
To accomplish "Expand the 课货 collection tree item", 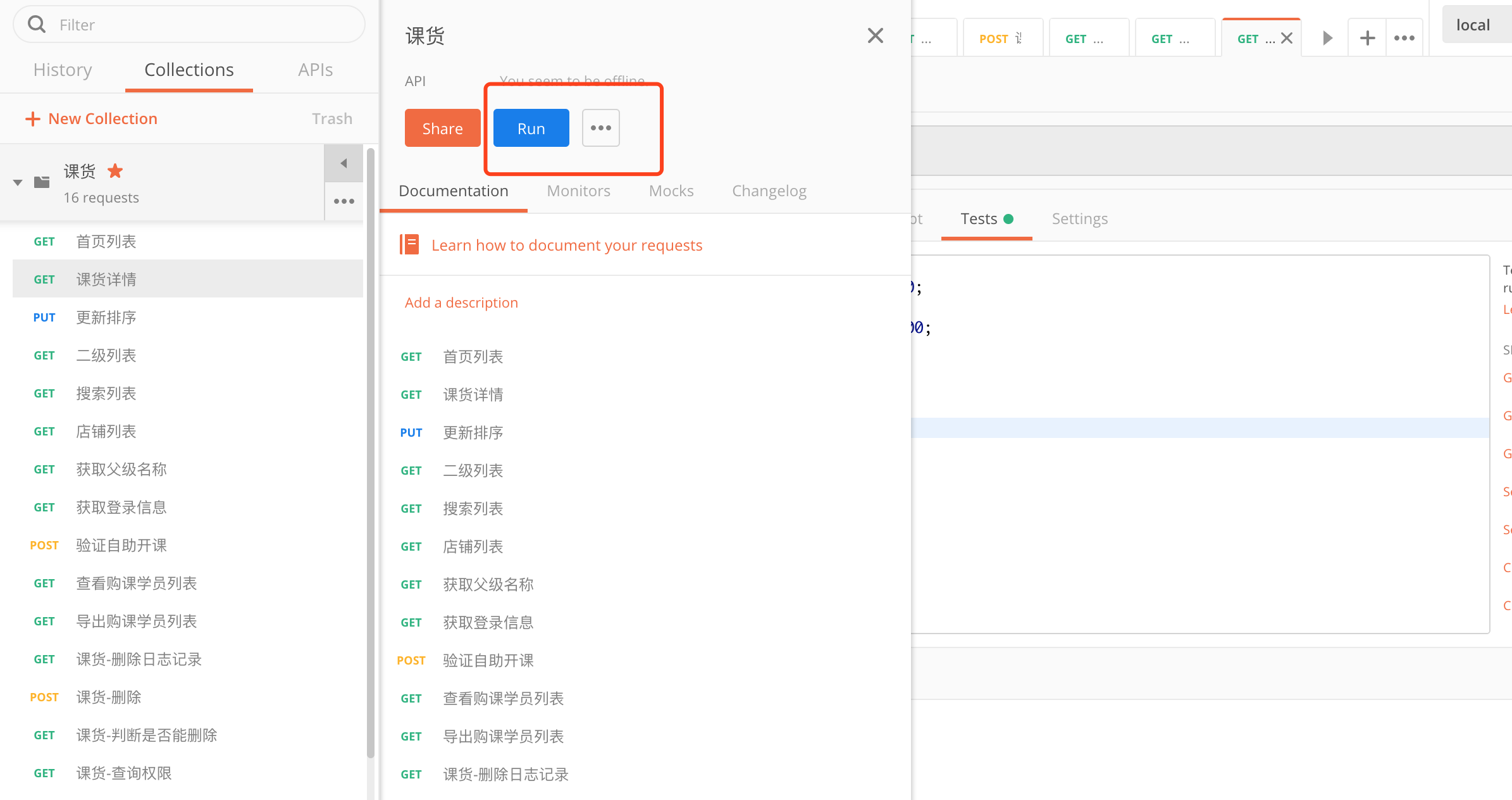I will click(x=17, y=182).
